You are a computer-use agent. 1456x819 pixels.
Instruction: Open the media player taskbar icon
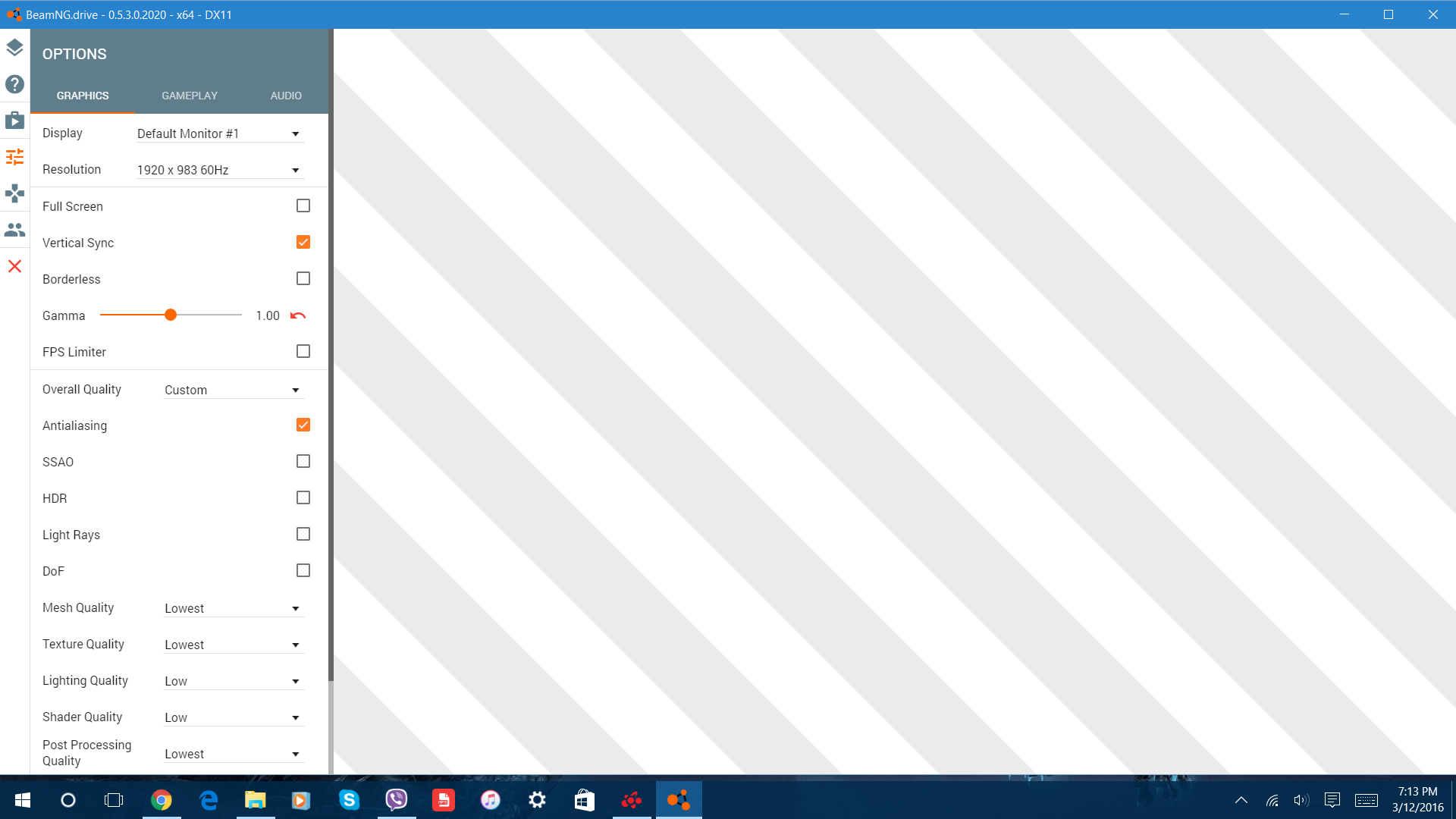coord(301,800)
